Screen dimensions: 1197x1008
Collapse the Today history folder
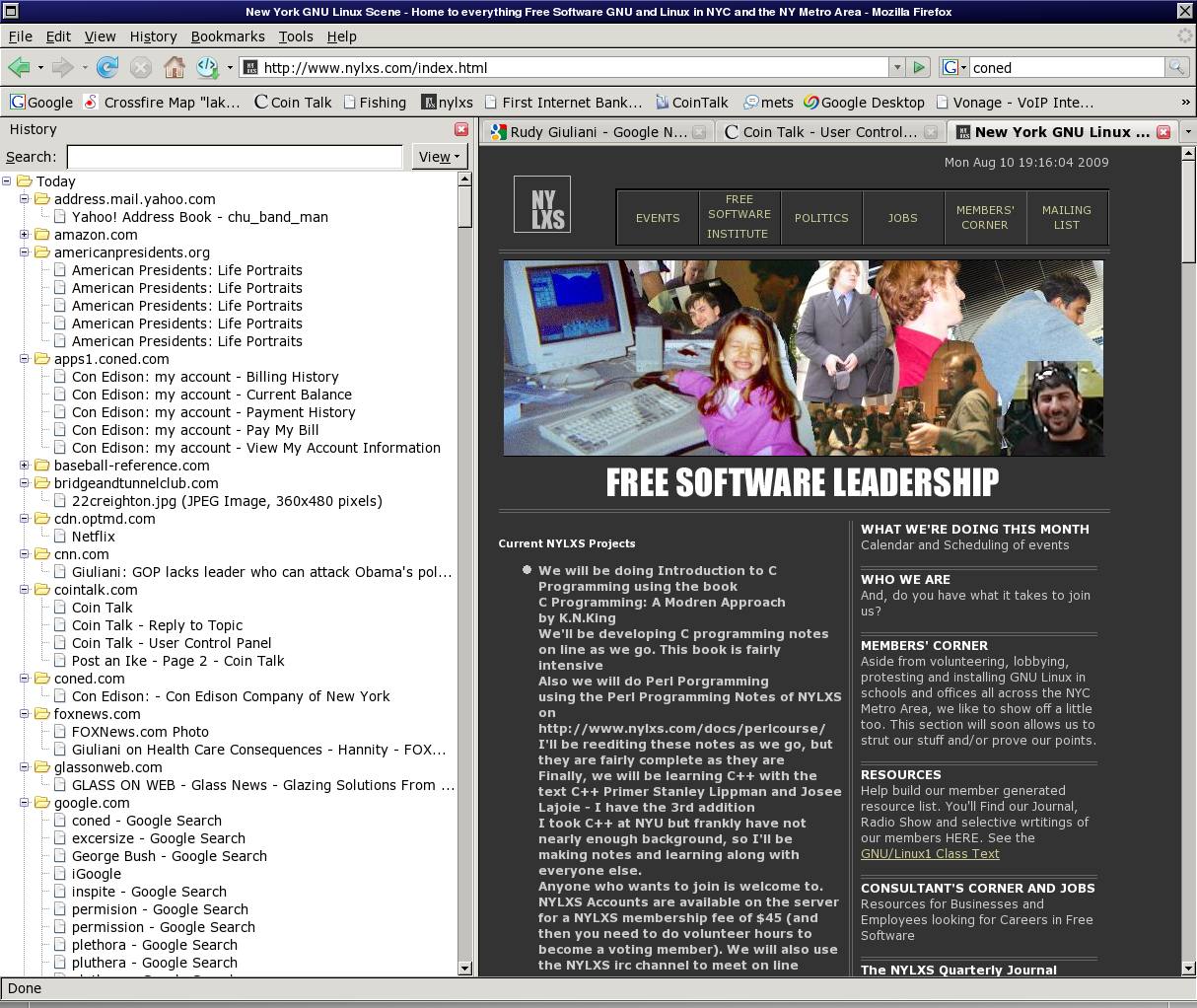[x=7, y=181]
